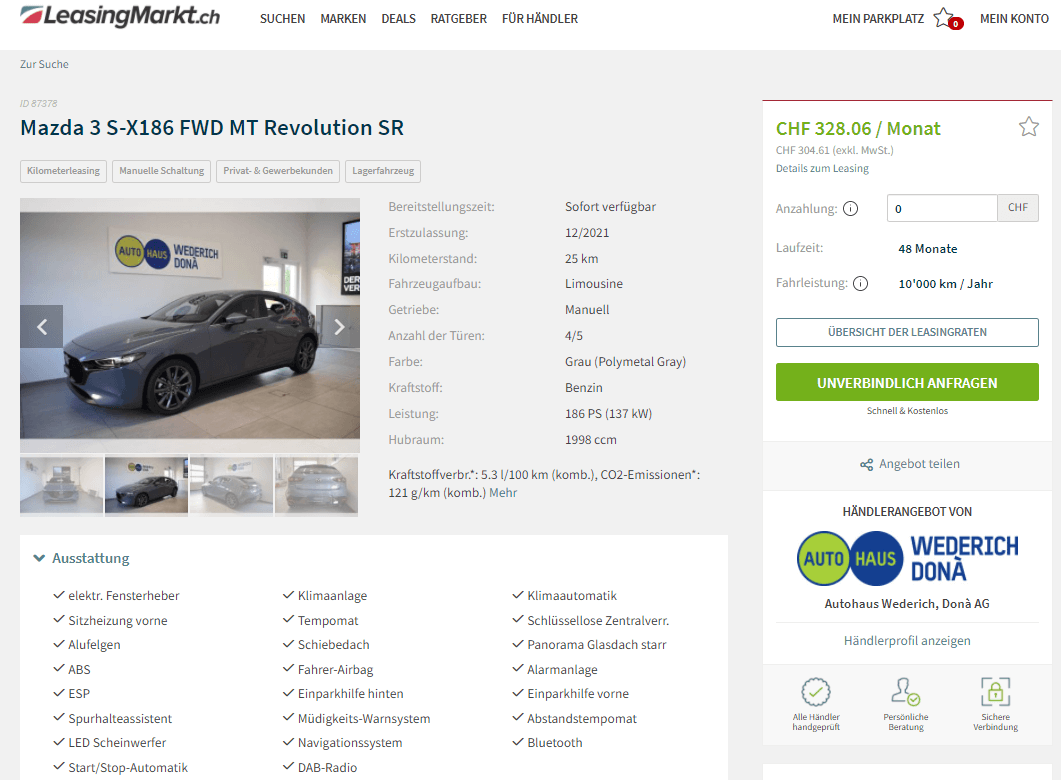The height and width of the screenshot is (780, 1061).
Task: Save offer with favorite star icon
Action: coord(1029,127)
